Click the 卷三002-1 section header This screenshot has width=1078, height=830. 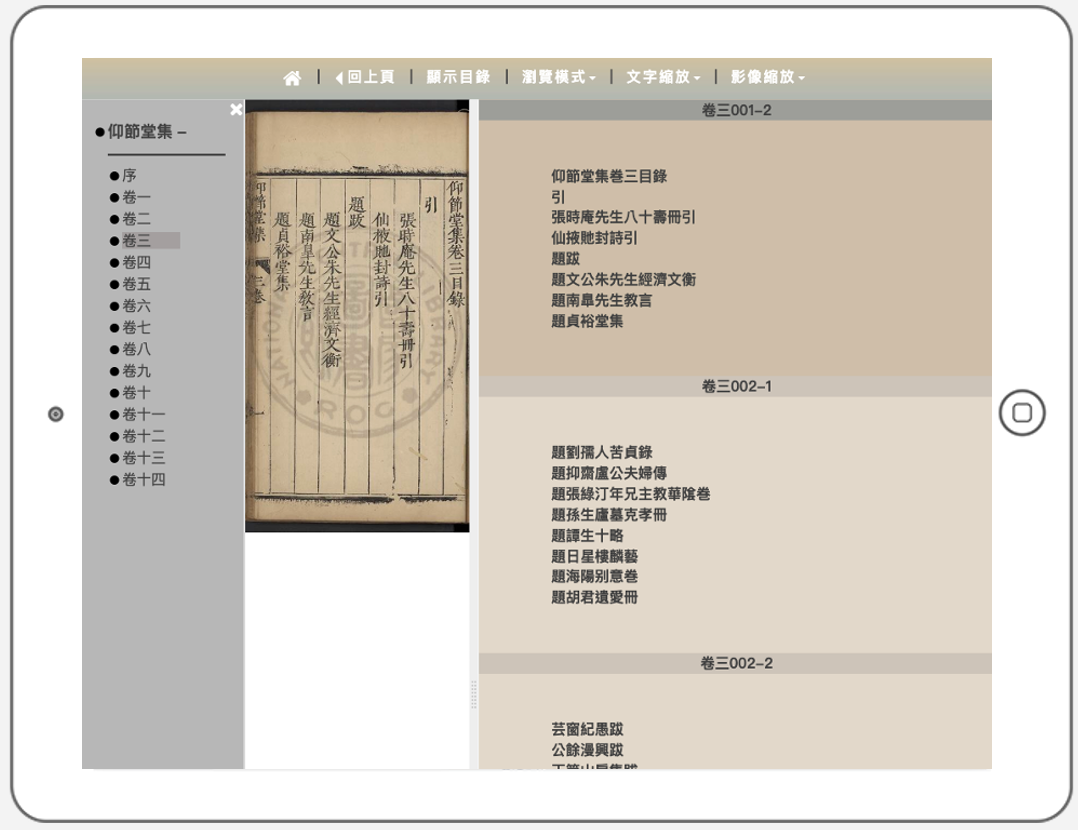[x=736, y=386]
